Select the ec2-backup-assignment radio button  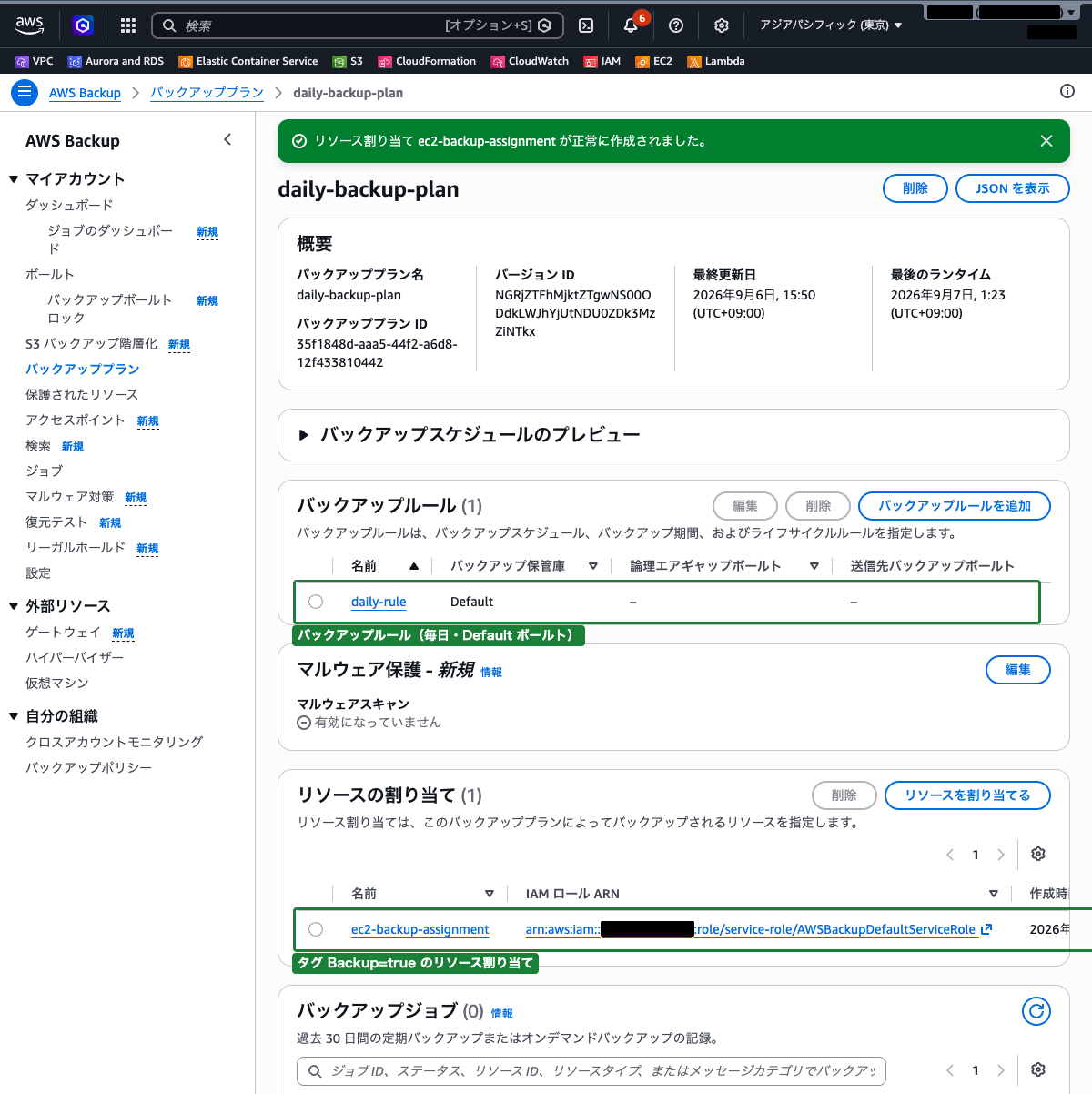point(316,929)
